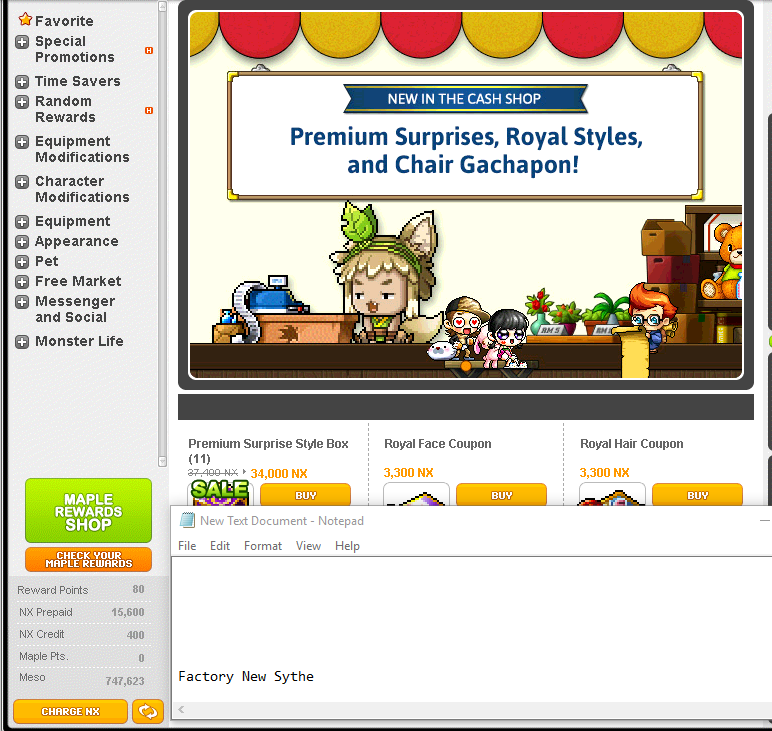Viewport: 772px width, 731px height.
Task: Click the New in the Cash Shop banner
Action: tap(465, 98)
